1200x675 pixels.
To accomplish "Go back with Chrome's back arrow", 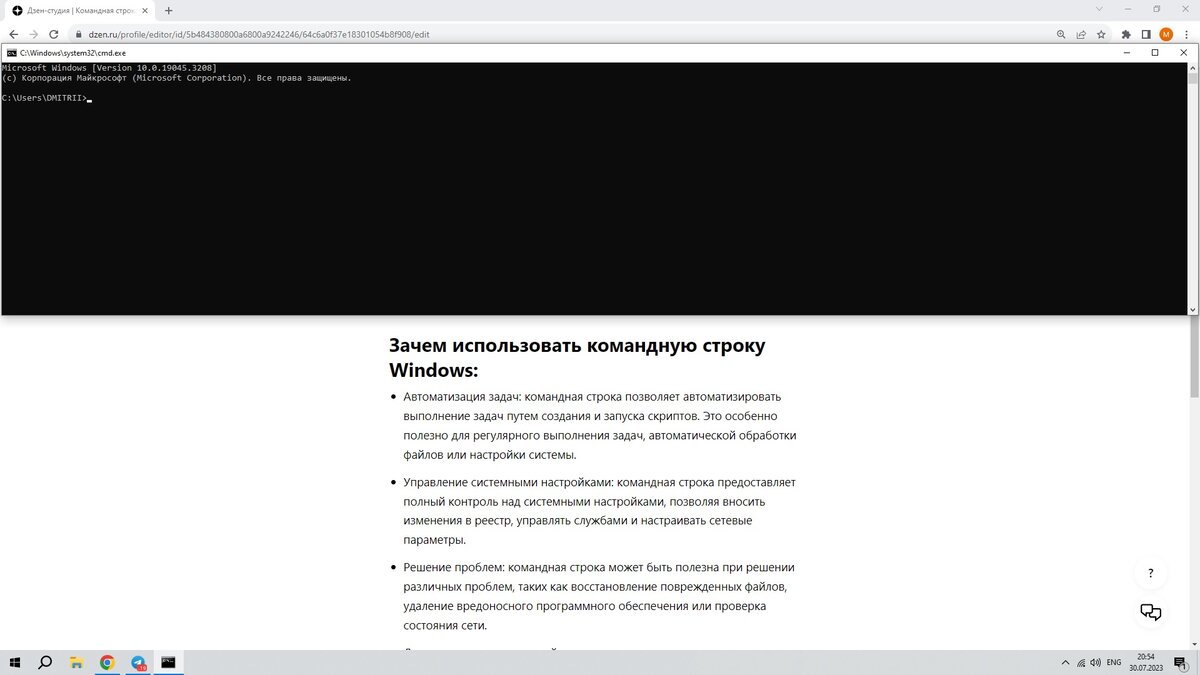I will click(14, 34).
